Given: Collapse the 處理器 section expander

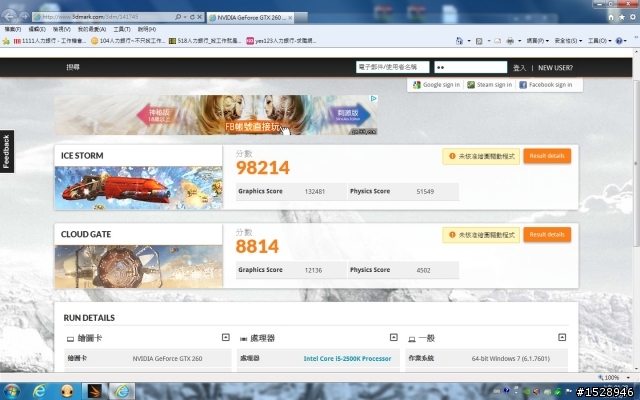Looking at the screenshot, I should [x=393, y=337].
